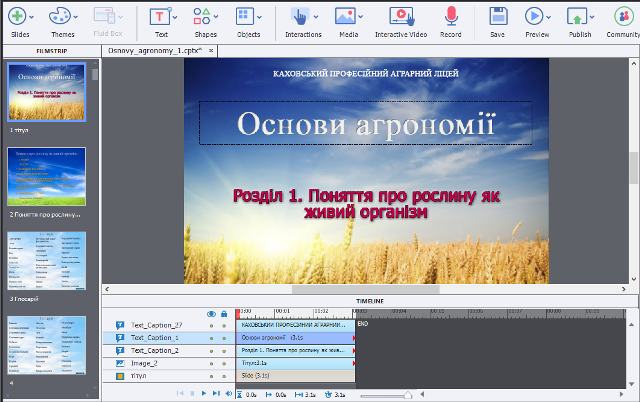Viewport: 640px width, 402px height.
Task: Click the selected duration indicator
Action: tap(298, 395)
